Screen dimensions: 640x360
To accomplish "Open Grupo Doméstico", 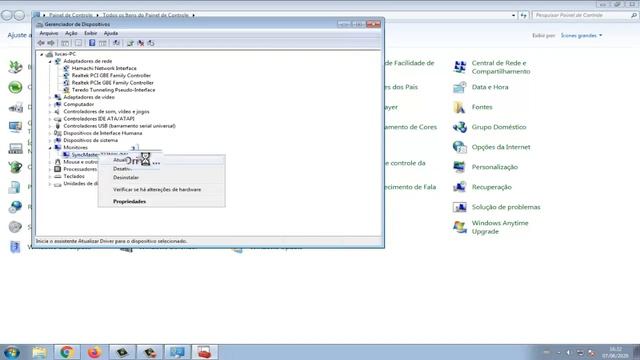I will point(499,127).
